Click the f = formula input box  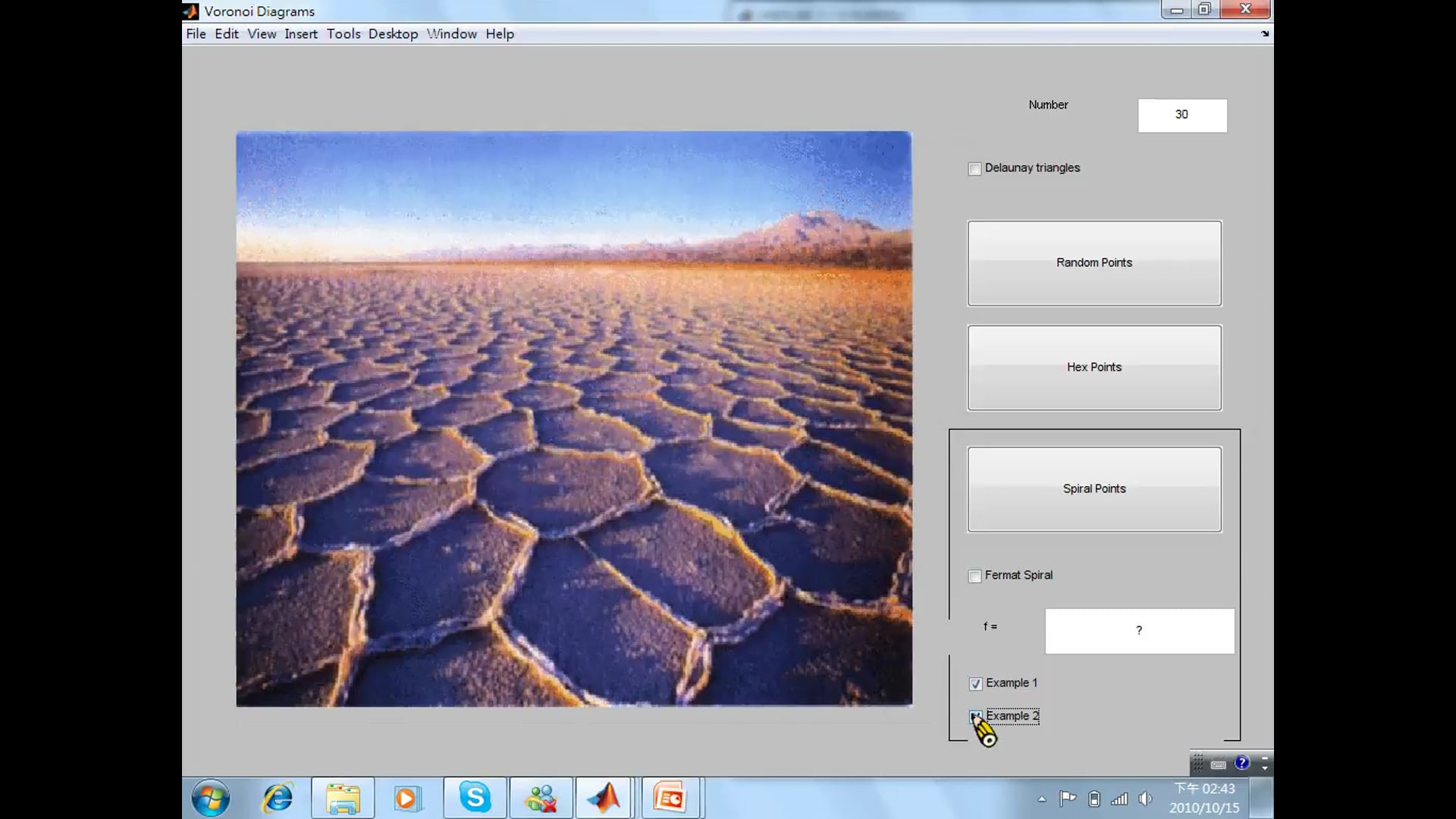[x=1139, y=631]
